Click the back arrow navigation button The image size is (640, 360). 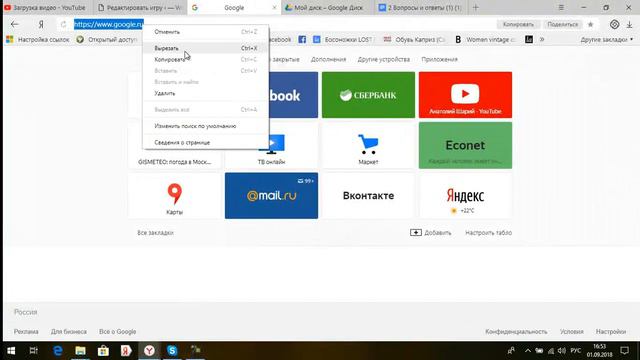15,24
